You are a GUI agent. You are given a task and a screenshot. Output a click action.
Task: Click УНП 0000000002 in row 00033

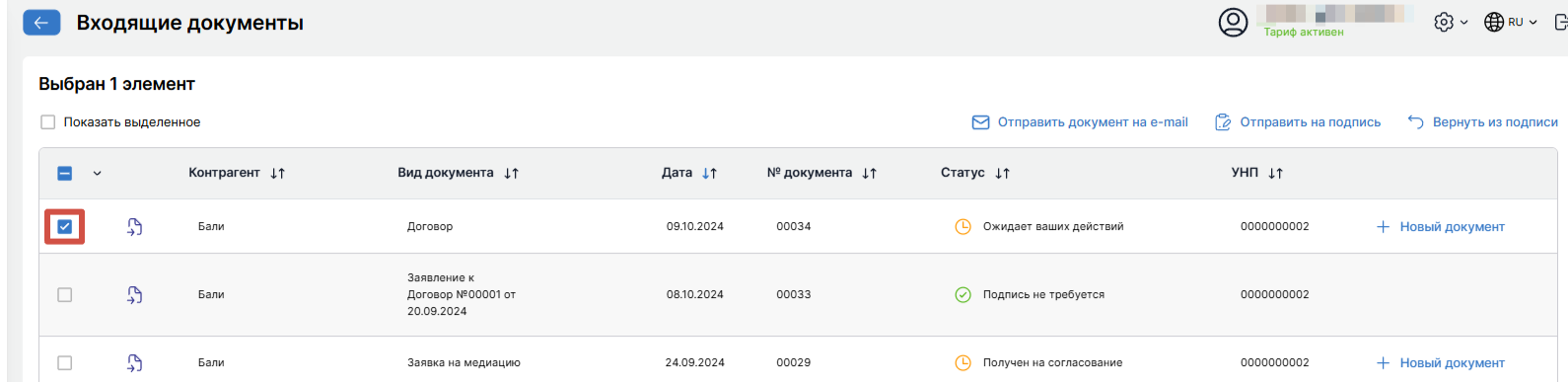[x=1275, y=295]
